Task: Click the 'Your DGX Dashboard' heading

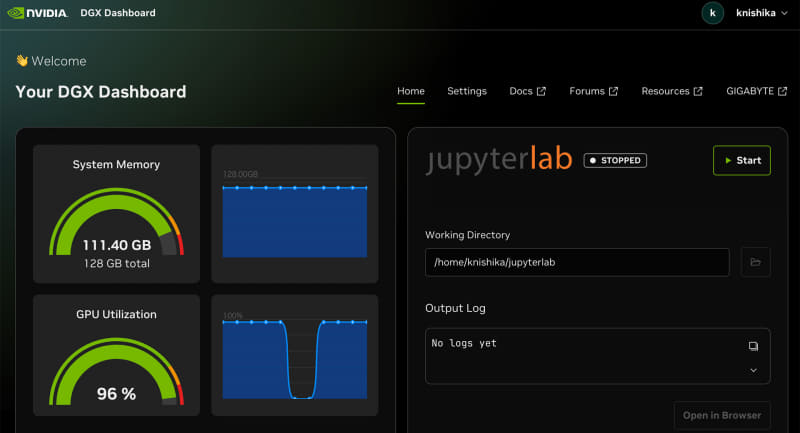Action: click(101, 92)
